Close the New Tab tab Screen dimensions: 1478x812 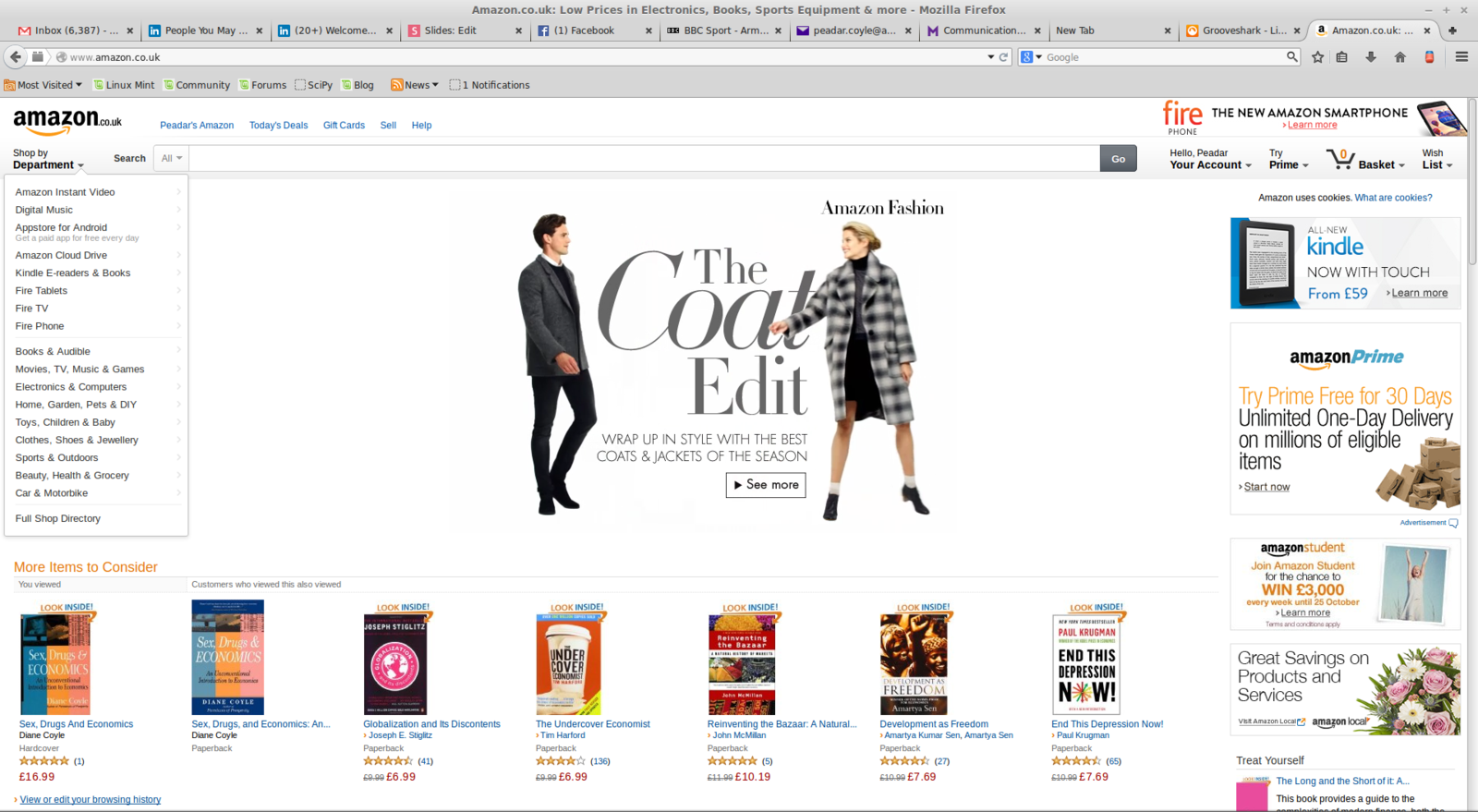(x=1168, y=30)
